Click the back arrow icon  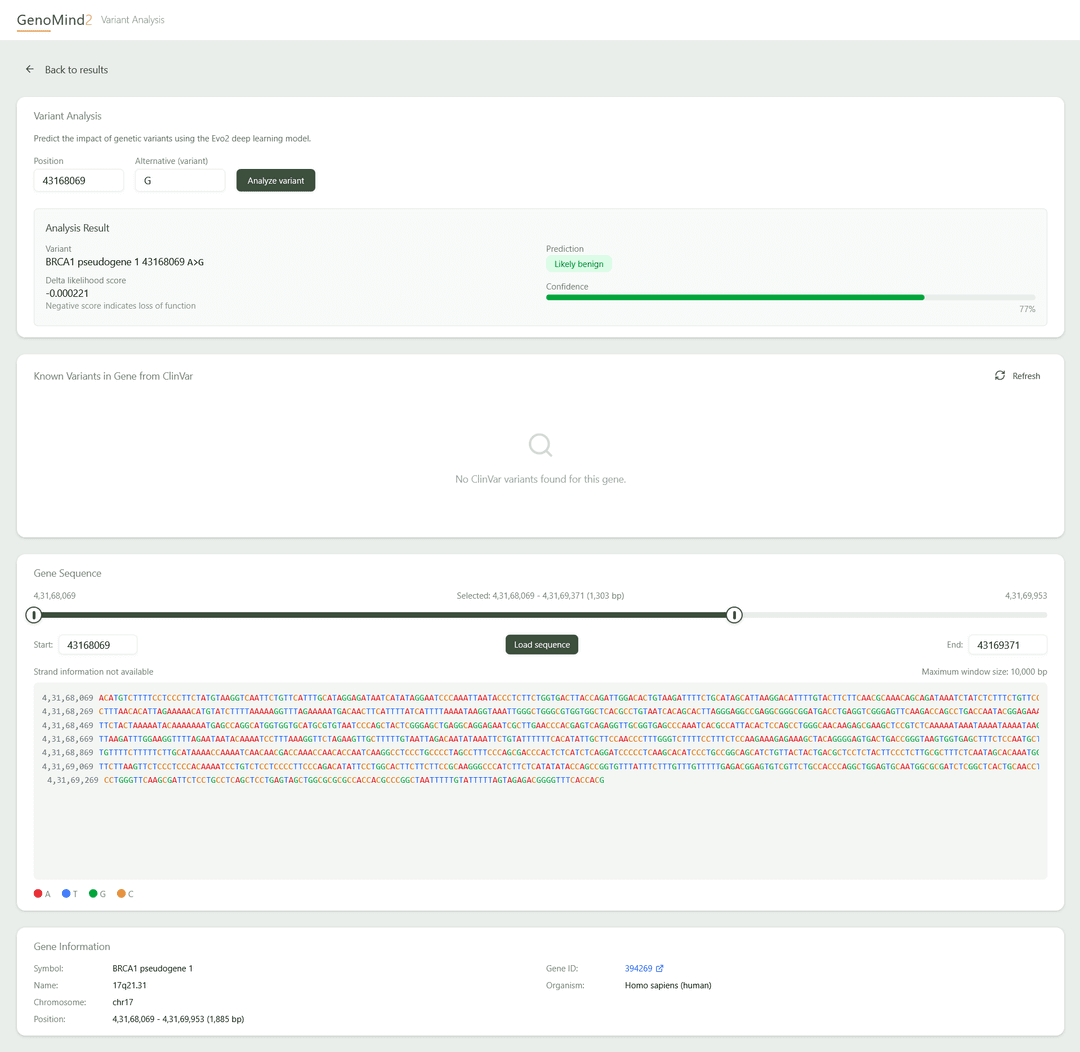pyautogui.click(x=30, y=70)
